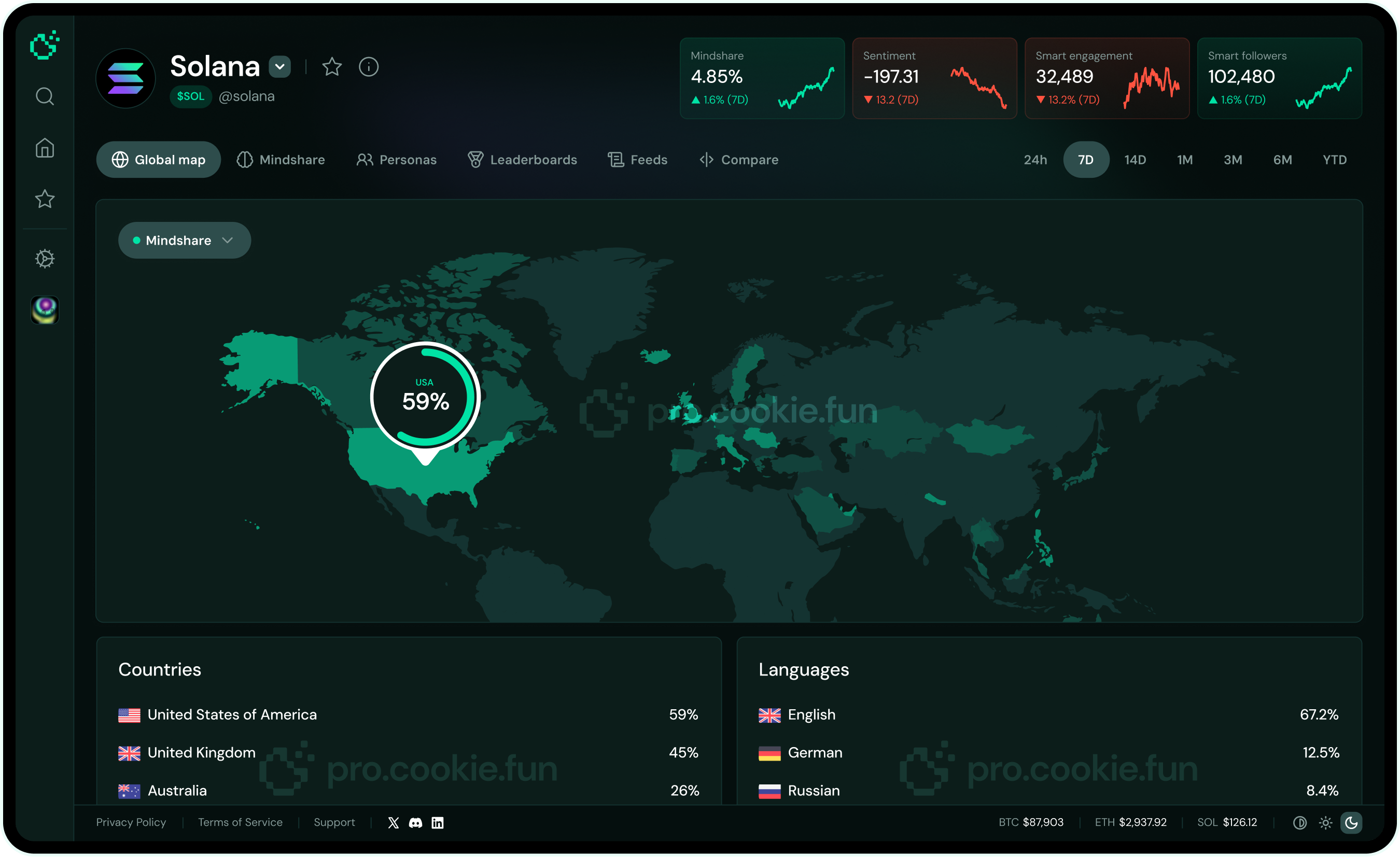The height and width of the screenshot is (857, 1400).
Task: Open the @solana handle link
Action: click(247, 96)
